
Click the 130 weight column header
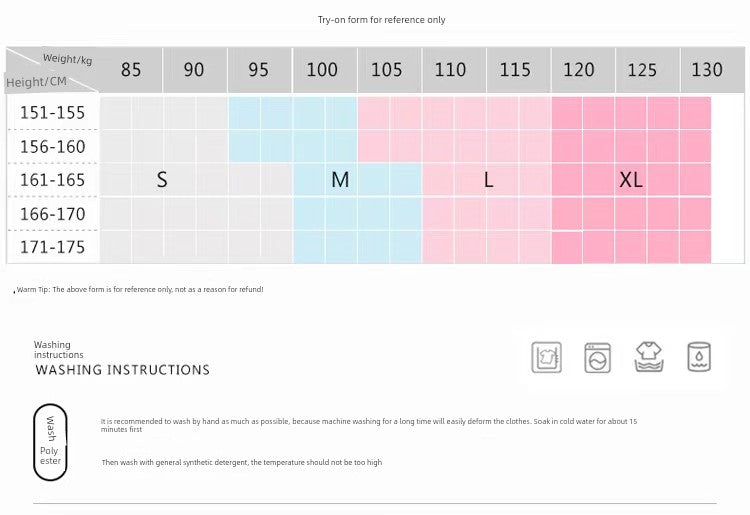tap(707, 70)
